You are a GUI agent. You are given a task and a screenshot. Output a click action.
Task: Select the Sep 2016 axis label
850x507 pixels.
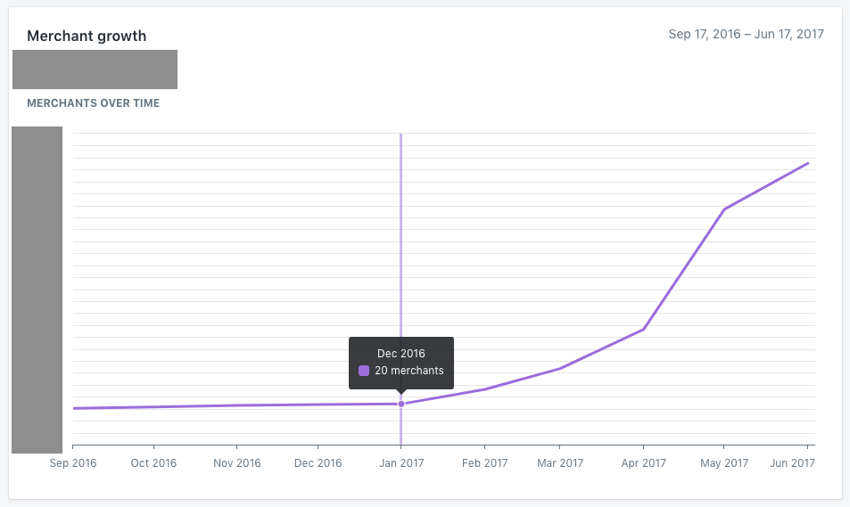click(73, 463)
